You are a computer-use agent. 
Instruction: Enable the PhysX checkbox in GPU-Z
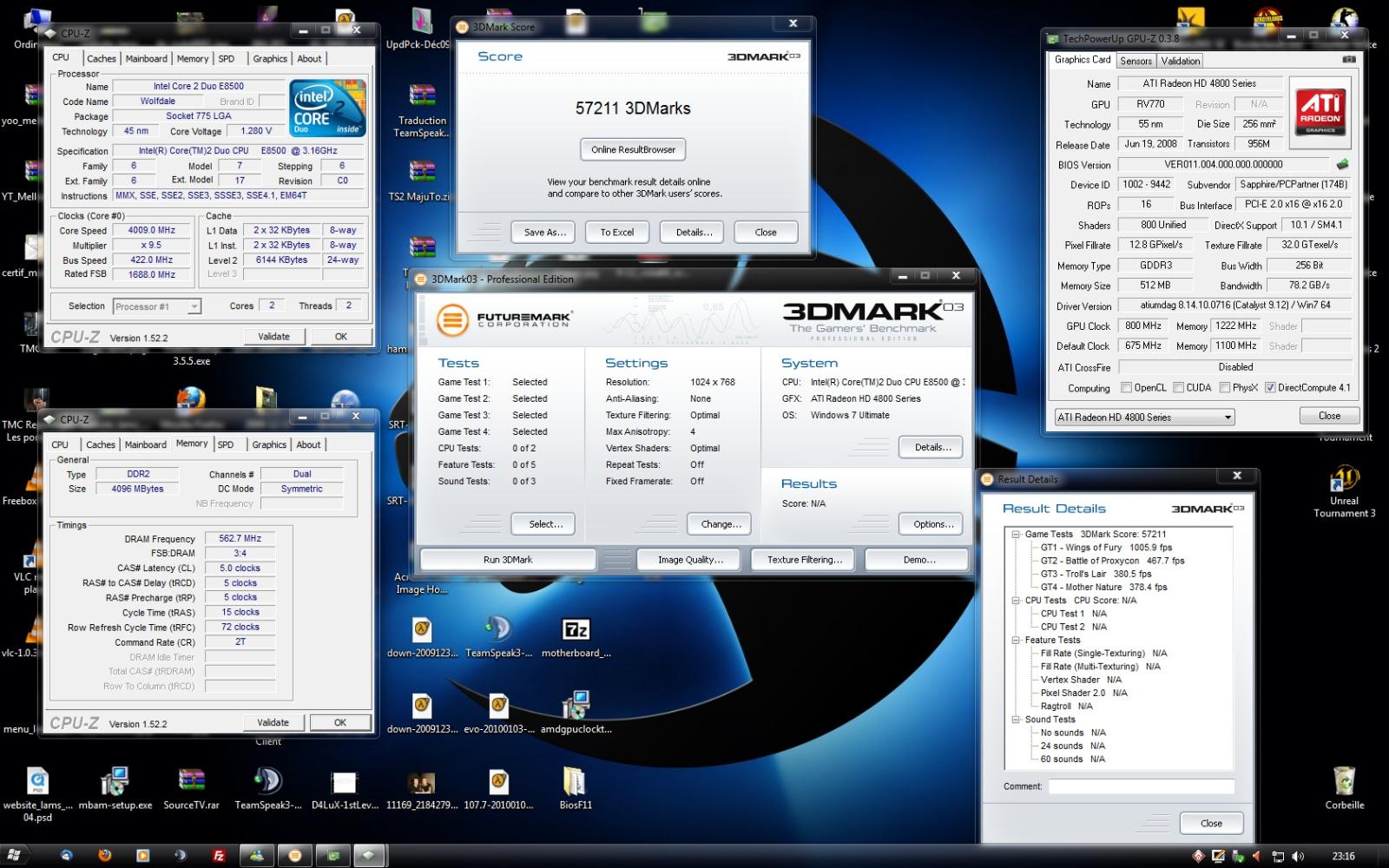tap(1225, 387)
